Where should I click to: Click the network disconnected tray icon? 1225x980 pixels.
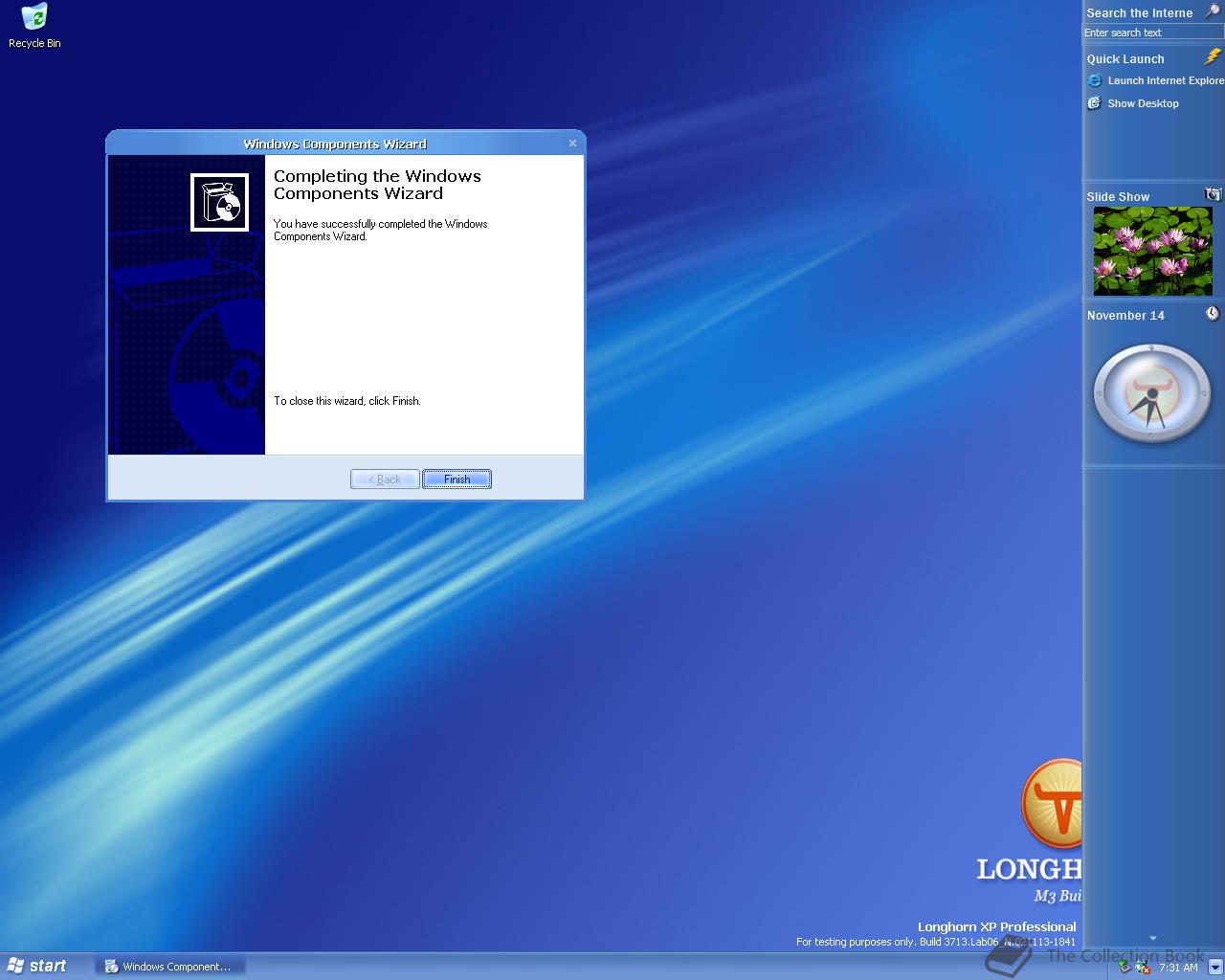[1142, 968]
